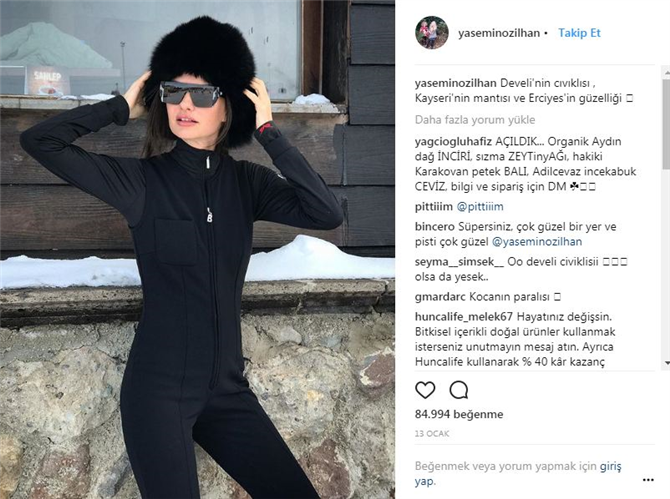The image size is (670, 499).
Task: Open the 13 OCAK post date link
Action: pos(432,433)
